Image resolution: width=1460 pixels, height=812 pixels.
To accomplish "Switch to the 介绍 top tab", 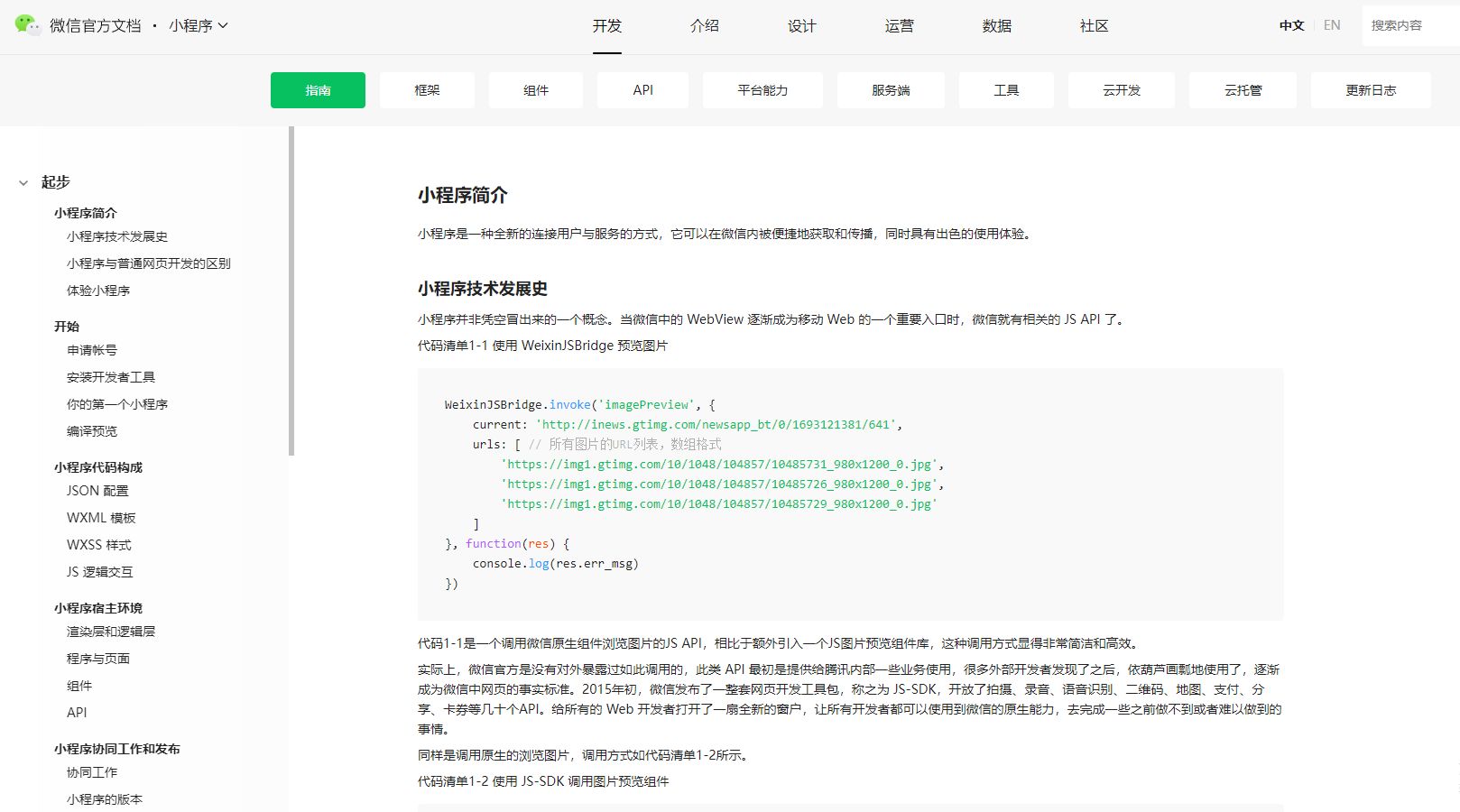I will point(705,26).
